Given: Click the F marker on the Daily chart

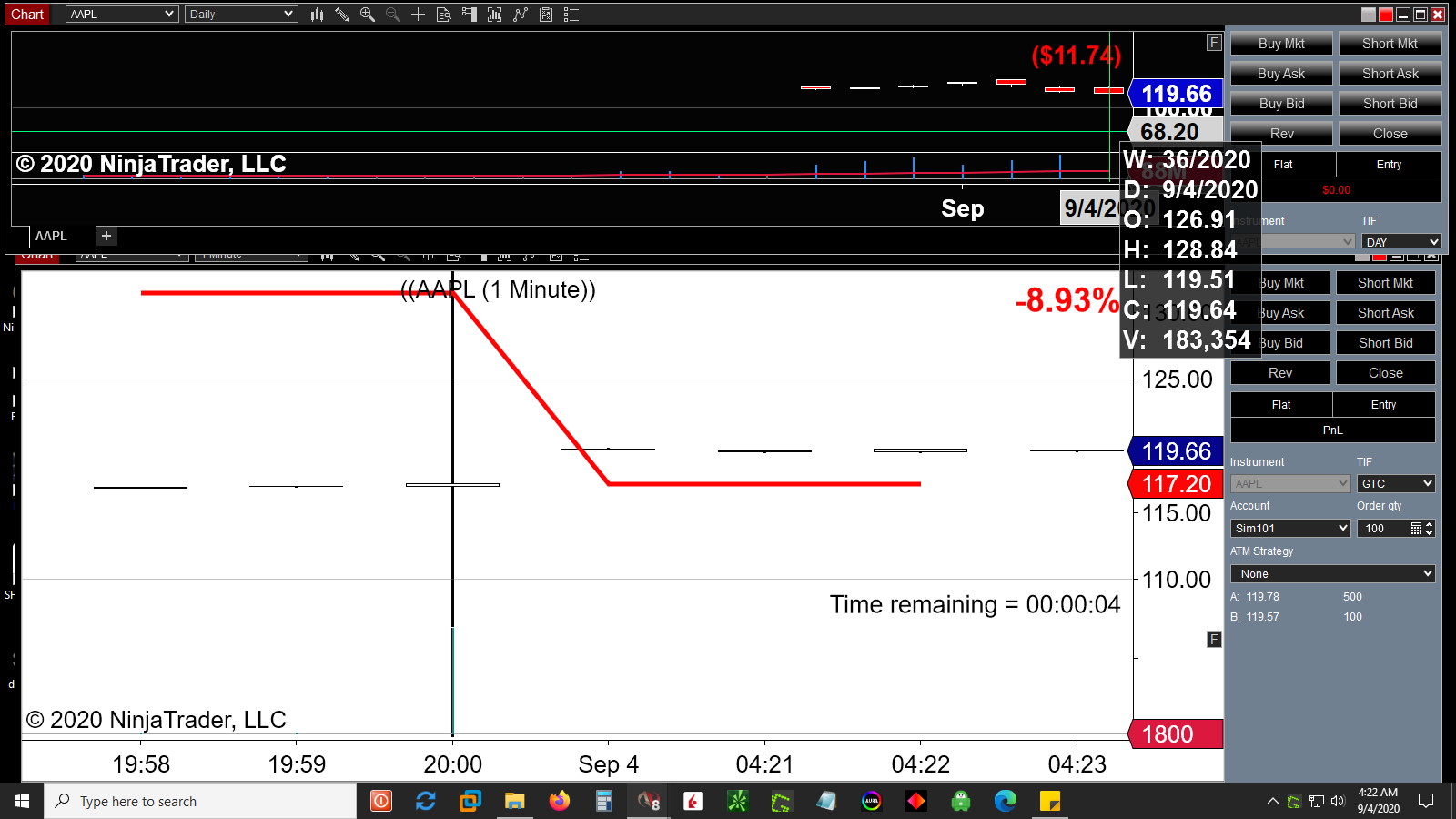Looking at the screenshot, I should (x=1214, y=43).
